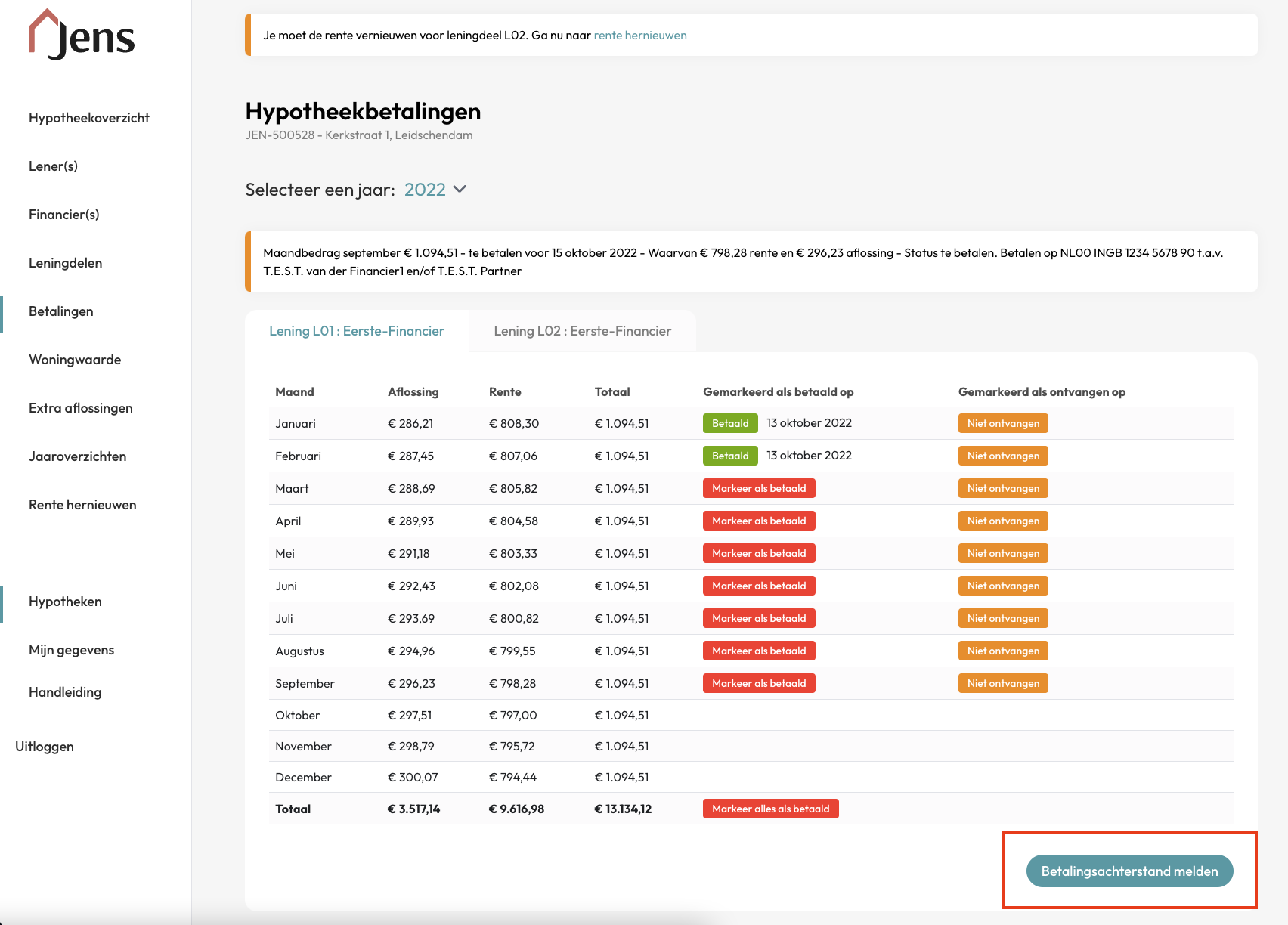The width and height of the screenshot is (1288, 925).
Task: Follow the 'rente hernieuwen' link in the banner
Action: (x=639, y=36)
